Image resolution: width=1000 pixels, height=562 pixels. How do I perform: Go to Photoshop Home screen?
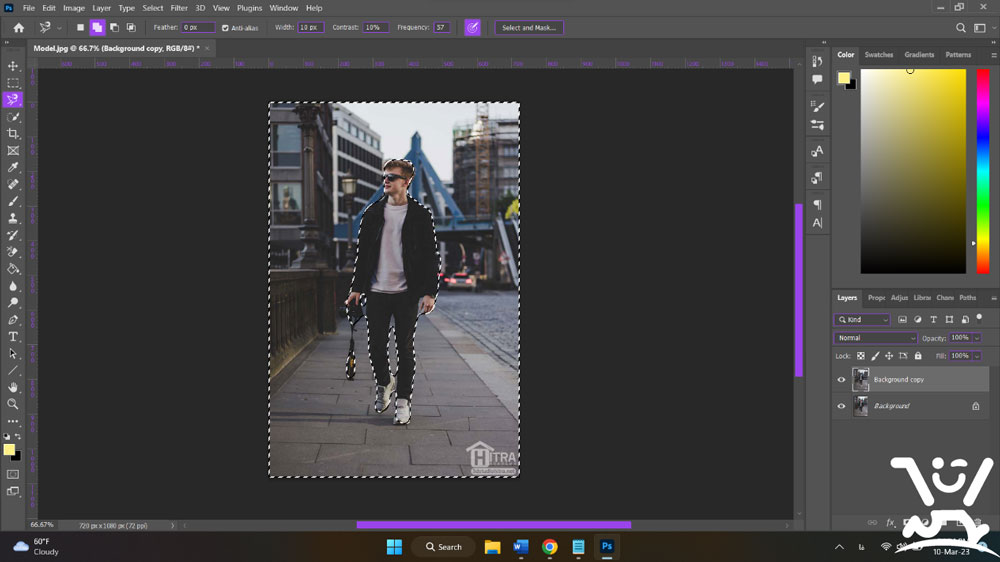click(18, 27)
